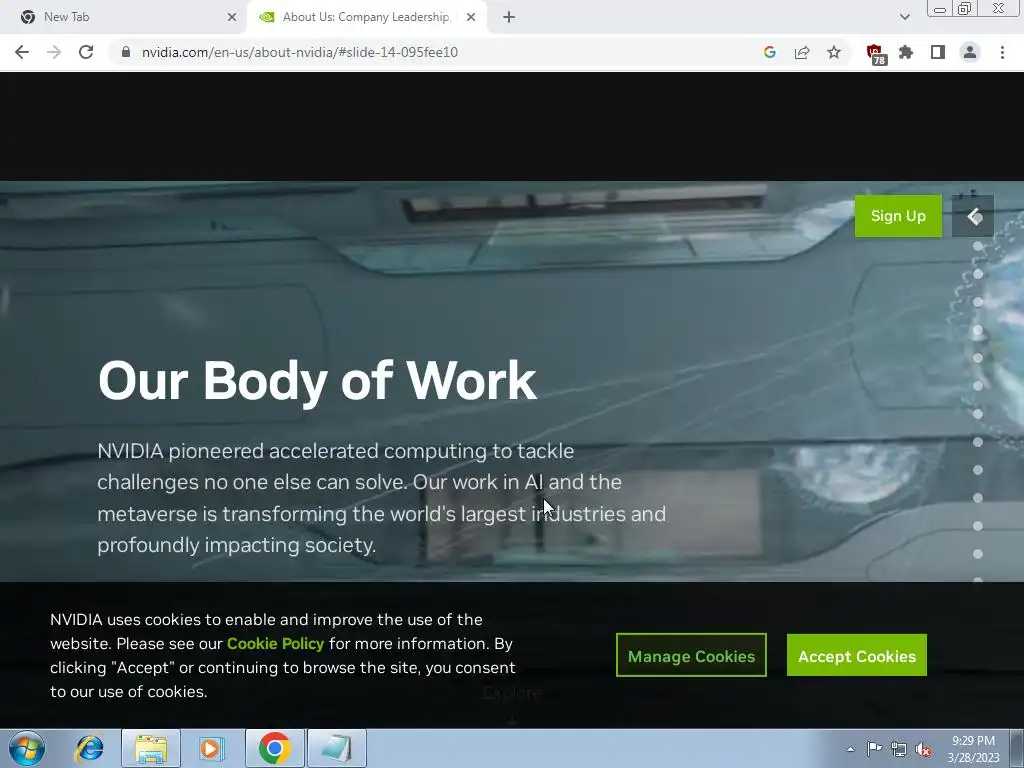
Task: Open the clock showing 9:29 PM
Action: pyautogui.click(x=973, y=748)
